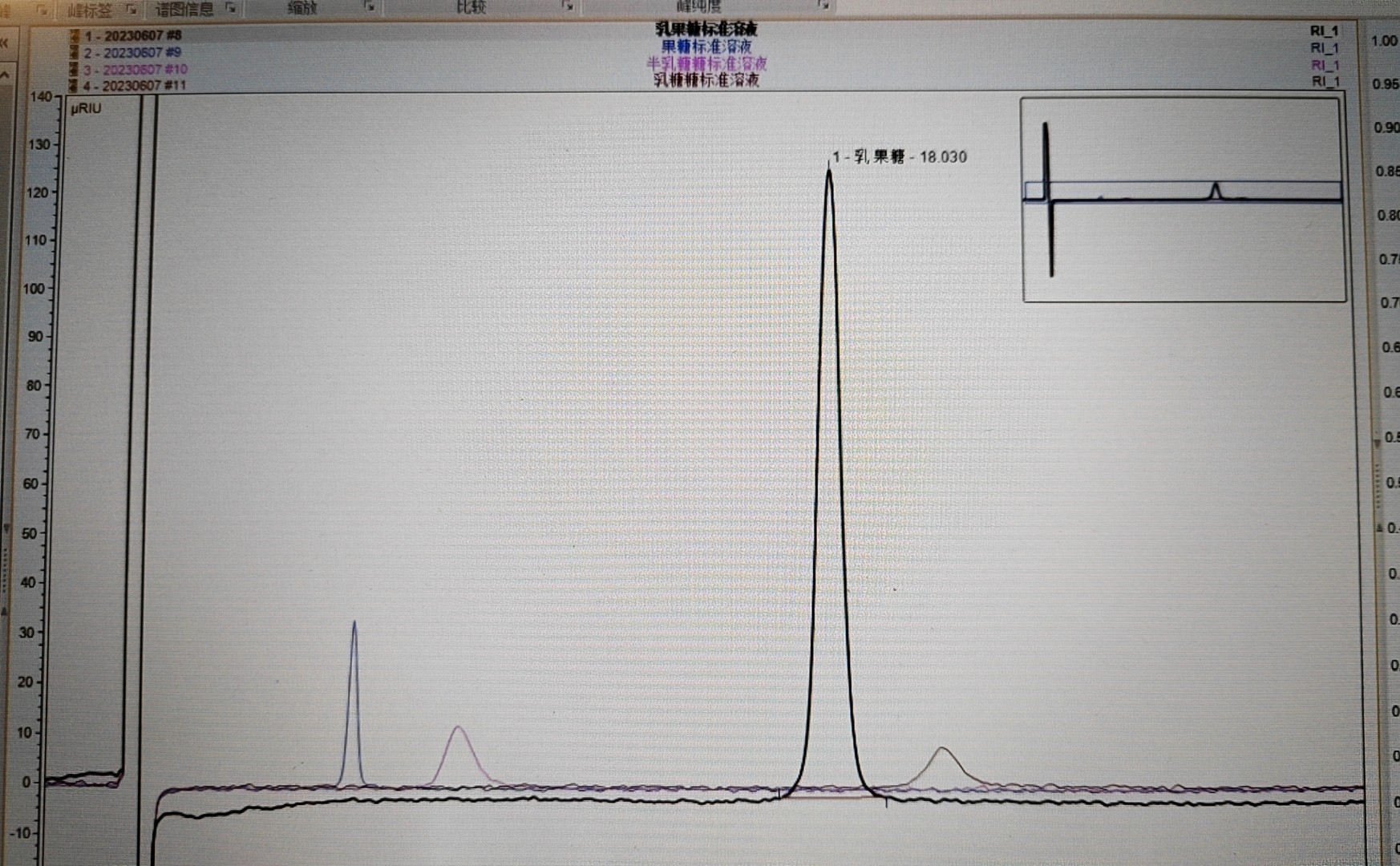Image resolution: width=1400 pixels, height=866 pixels.
Task: Click the µRIU y-axis unit label
Action: coord(86,109)
